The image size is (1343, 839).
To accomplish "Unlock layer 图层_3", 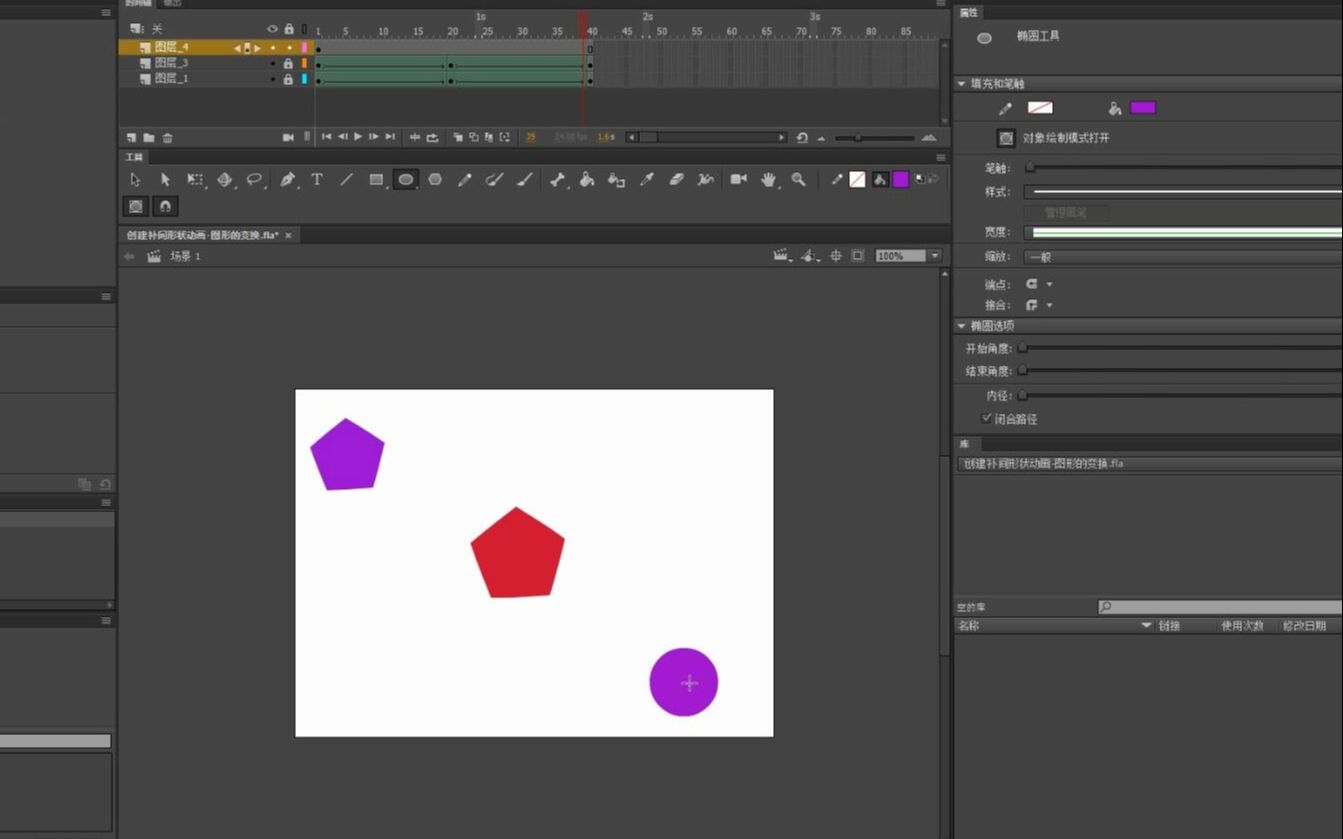I will tap(288, 63).
